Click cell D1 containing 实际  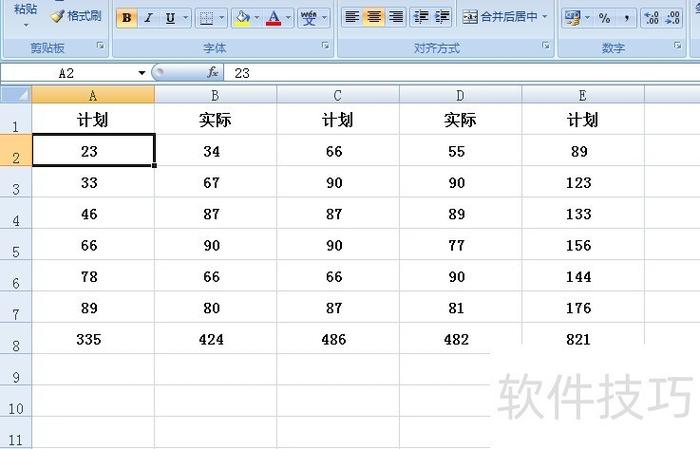460,119
